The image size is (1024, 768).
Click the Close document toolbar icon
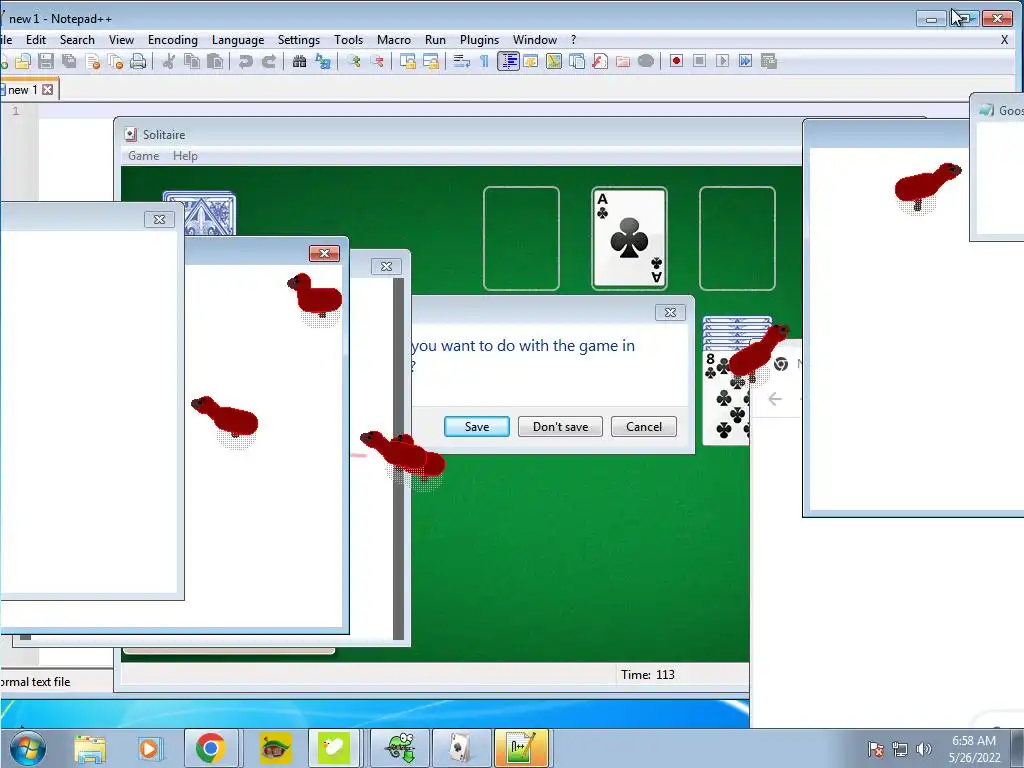pos(92,61)
